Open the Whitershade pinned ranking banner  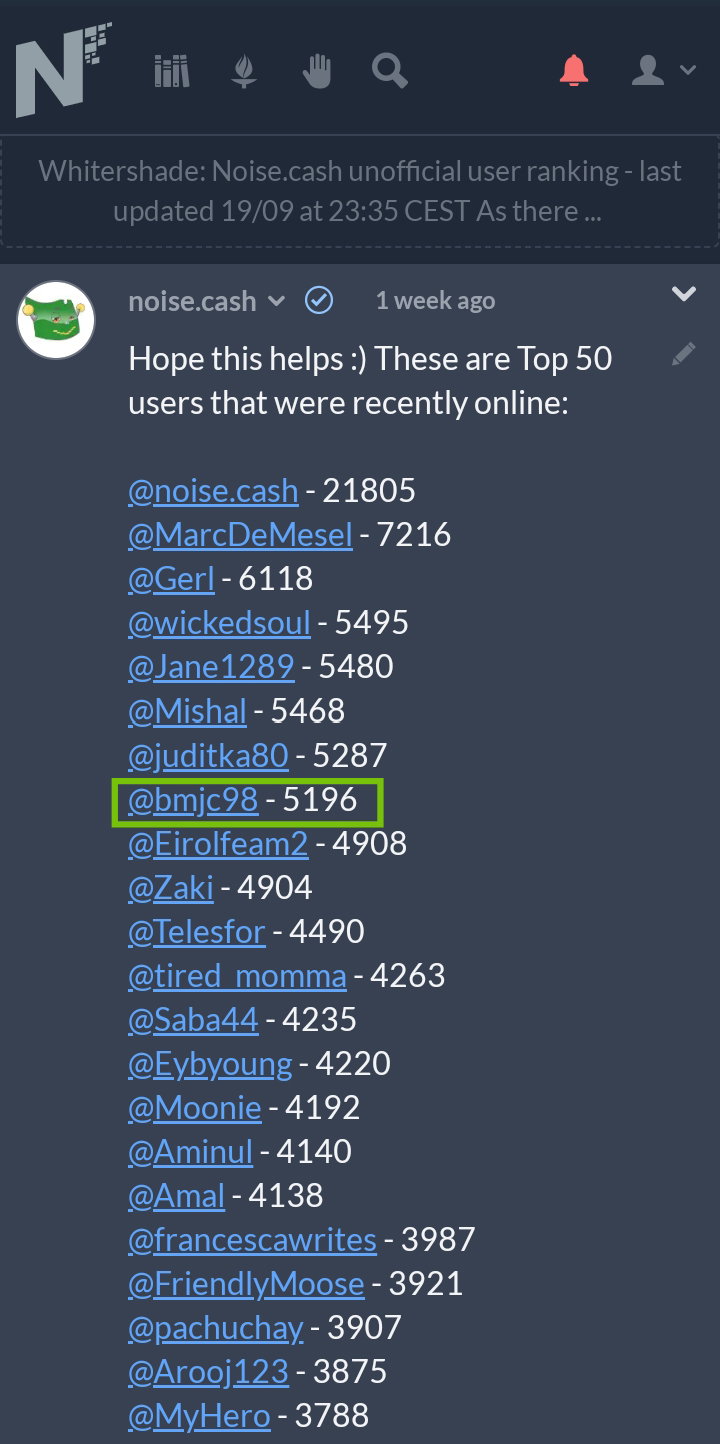click(x=360, y=191)
